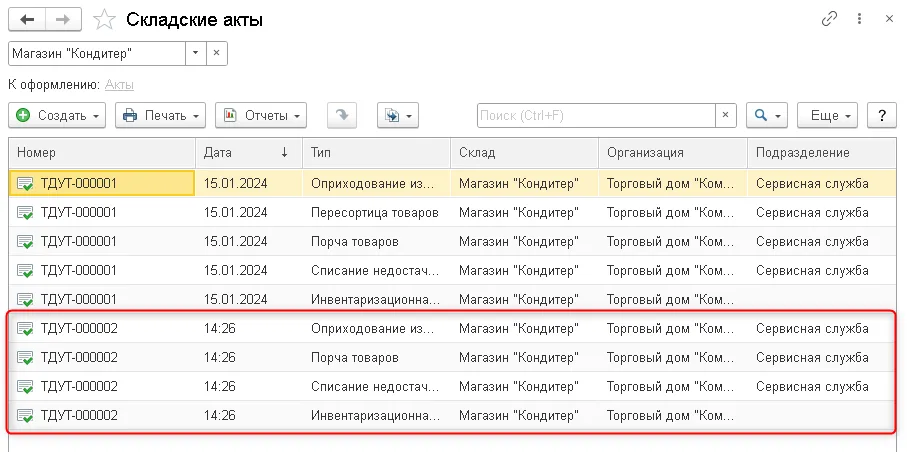Click Торговый дом "Ком... in Пересортица row
907x452 pixels.
click(x=670, y=212)
